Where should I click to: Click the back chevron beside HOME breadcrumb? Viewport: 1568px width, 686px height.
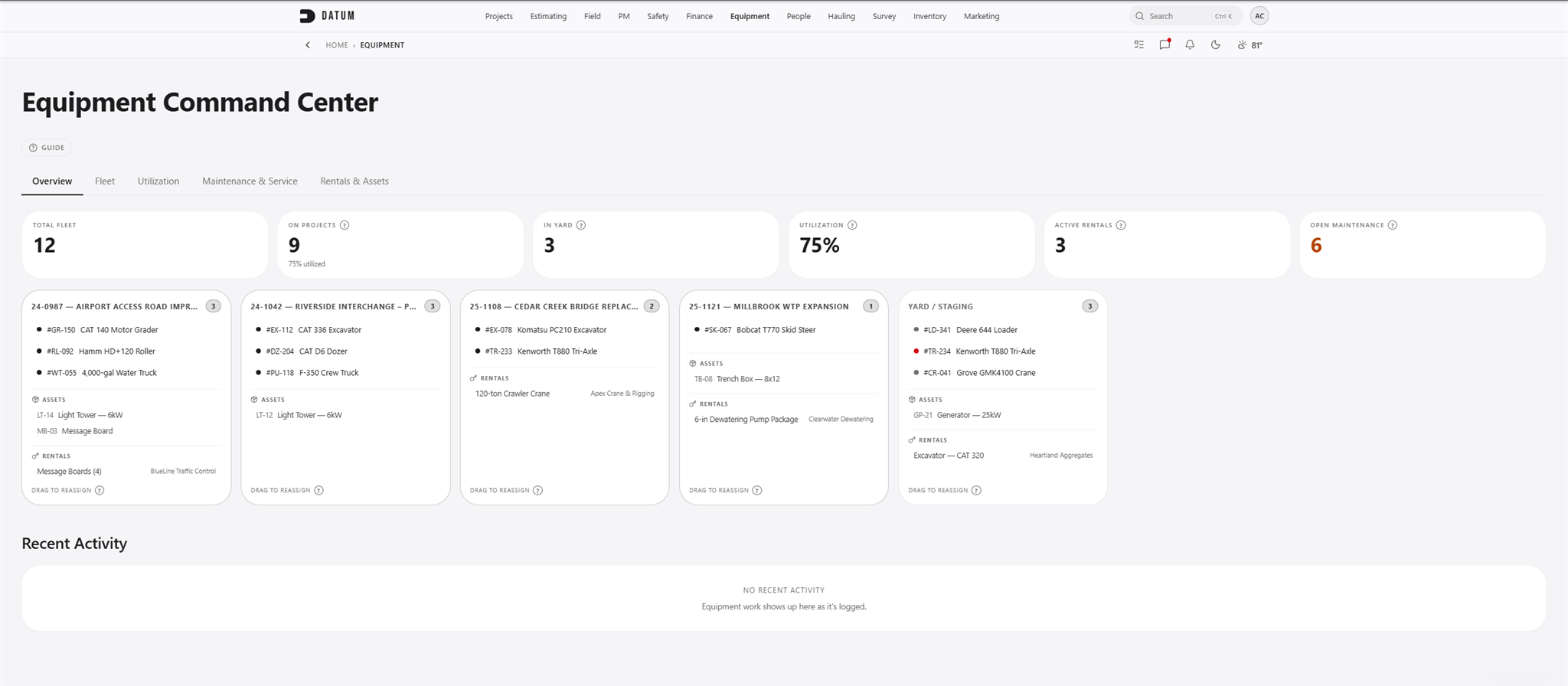308,45
